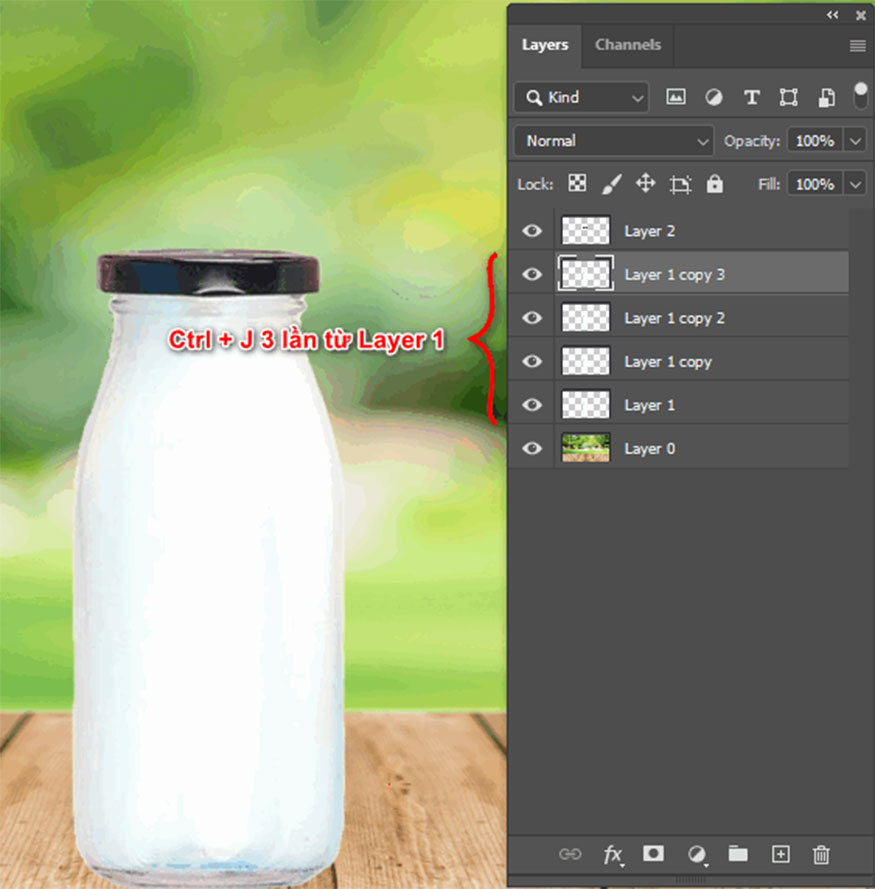Filter for type layers icon

point(751,98)
